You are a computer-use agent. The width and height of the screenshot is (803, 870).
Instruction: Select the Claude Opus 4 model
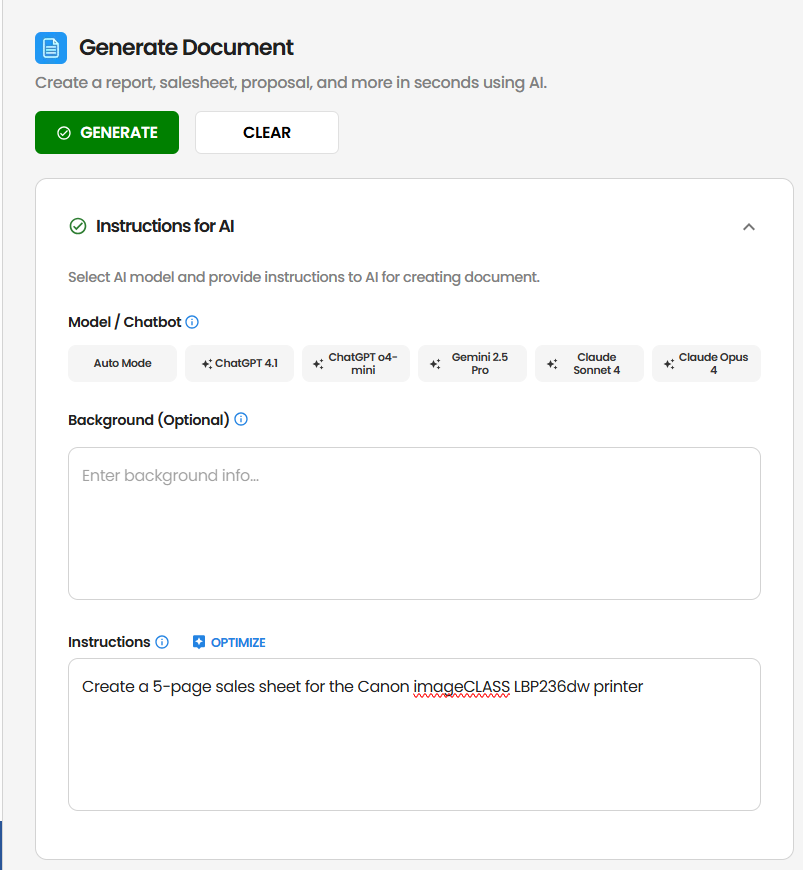click(706, 364)
